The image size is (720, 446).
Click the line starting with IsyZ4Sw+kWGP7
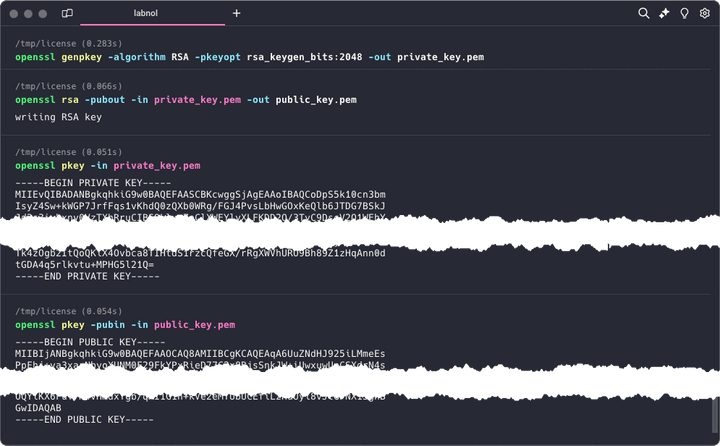click(x=200, y=206)
